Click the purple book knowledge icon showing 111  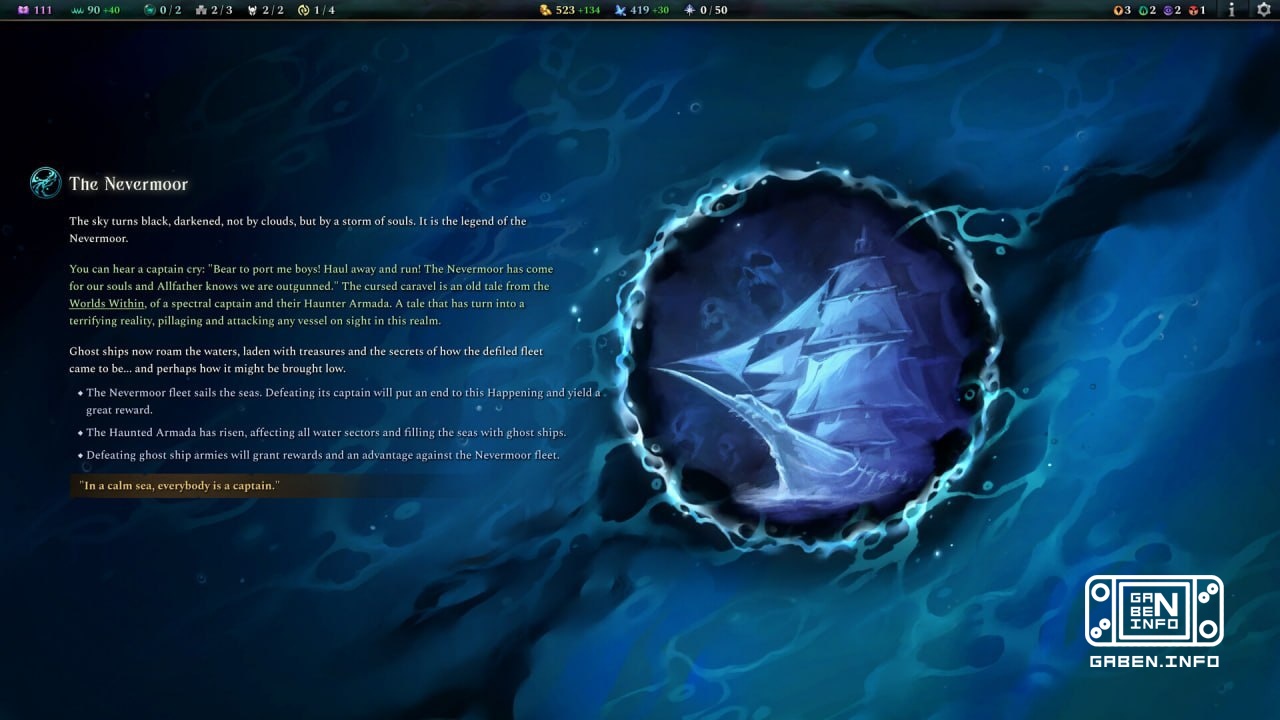[x=21, y=10]
